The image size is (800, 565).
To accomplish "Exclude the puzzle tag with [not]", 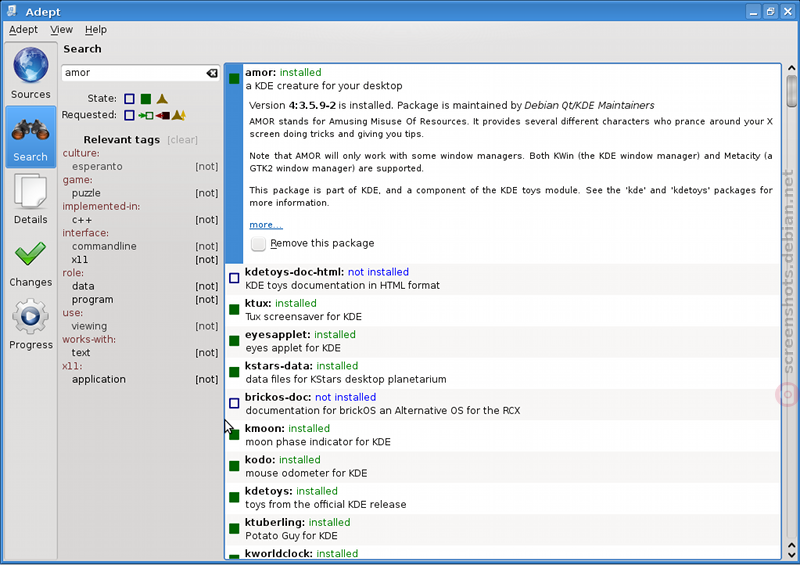I will tap(207, 193).
